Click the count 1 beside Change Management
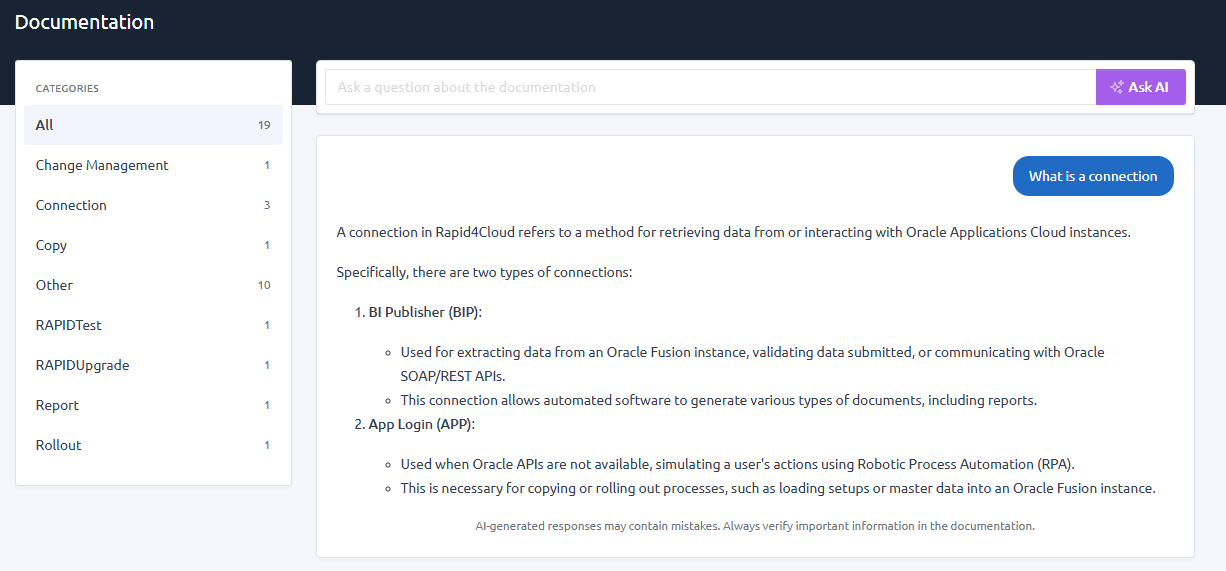The width and height of the screenshot is (1226, 571). [x=267, y=165]
